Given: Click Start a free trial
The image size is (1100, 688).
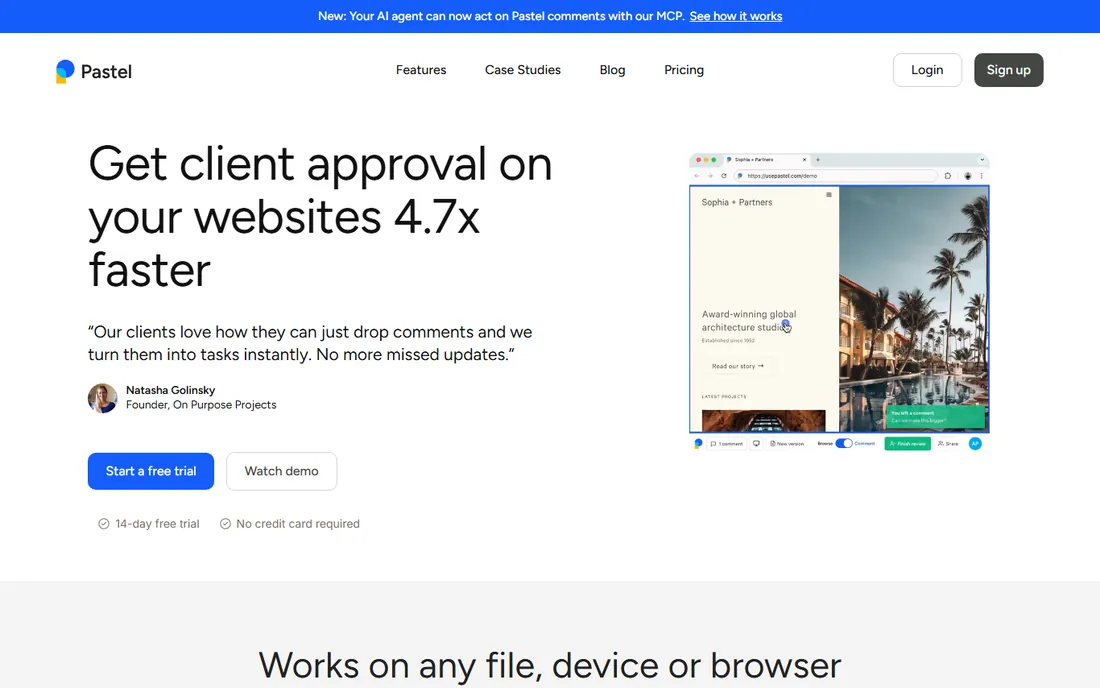Looking at the screenshot, I should tap(151, 471).
